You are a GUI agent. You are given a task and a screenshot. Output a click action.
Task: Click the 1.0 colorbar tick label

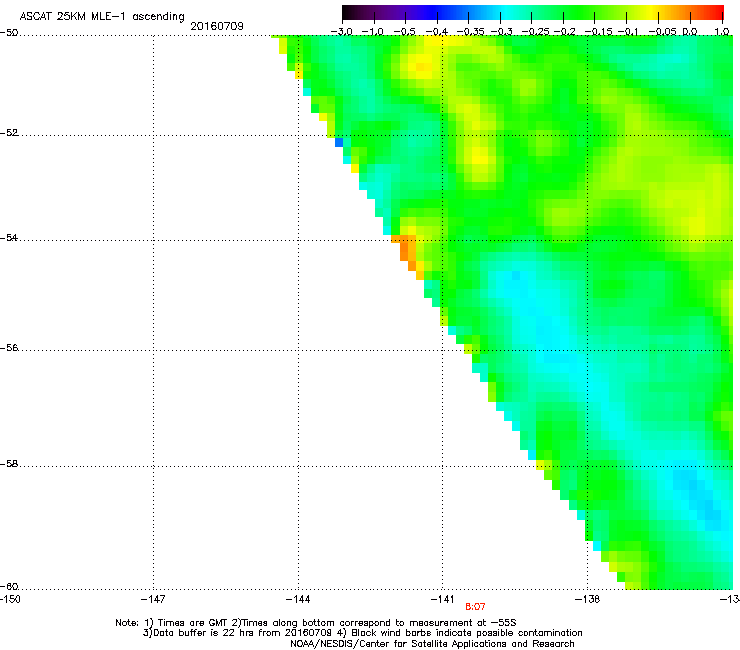click(722, 31)
